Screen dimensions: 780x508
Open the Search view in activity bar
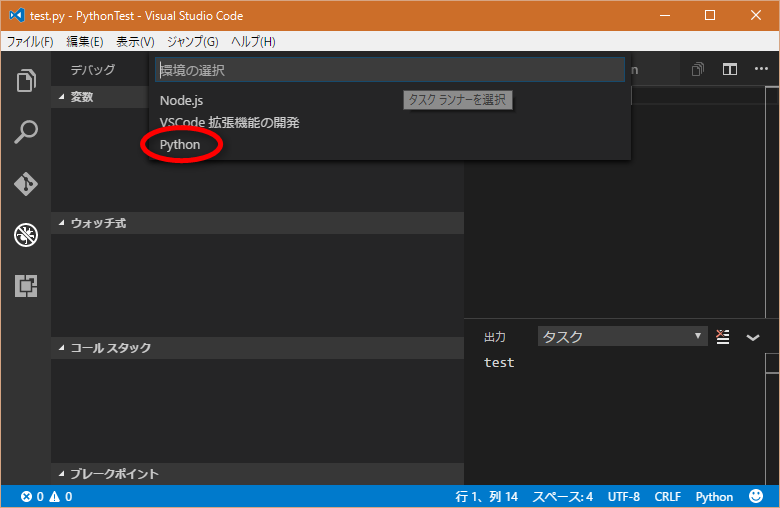tap(26, 132)
